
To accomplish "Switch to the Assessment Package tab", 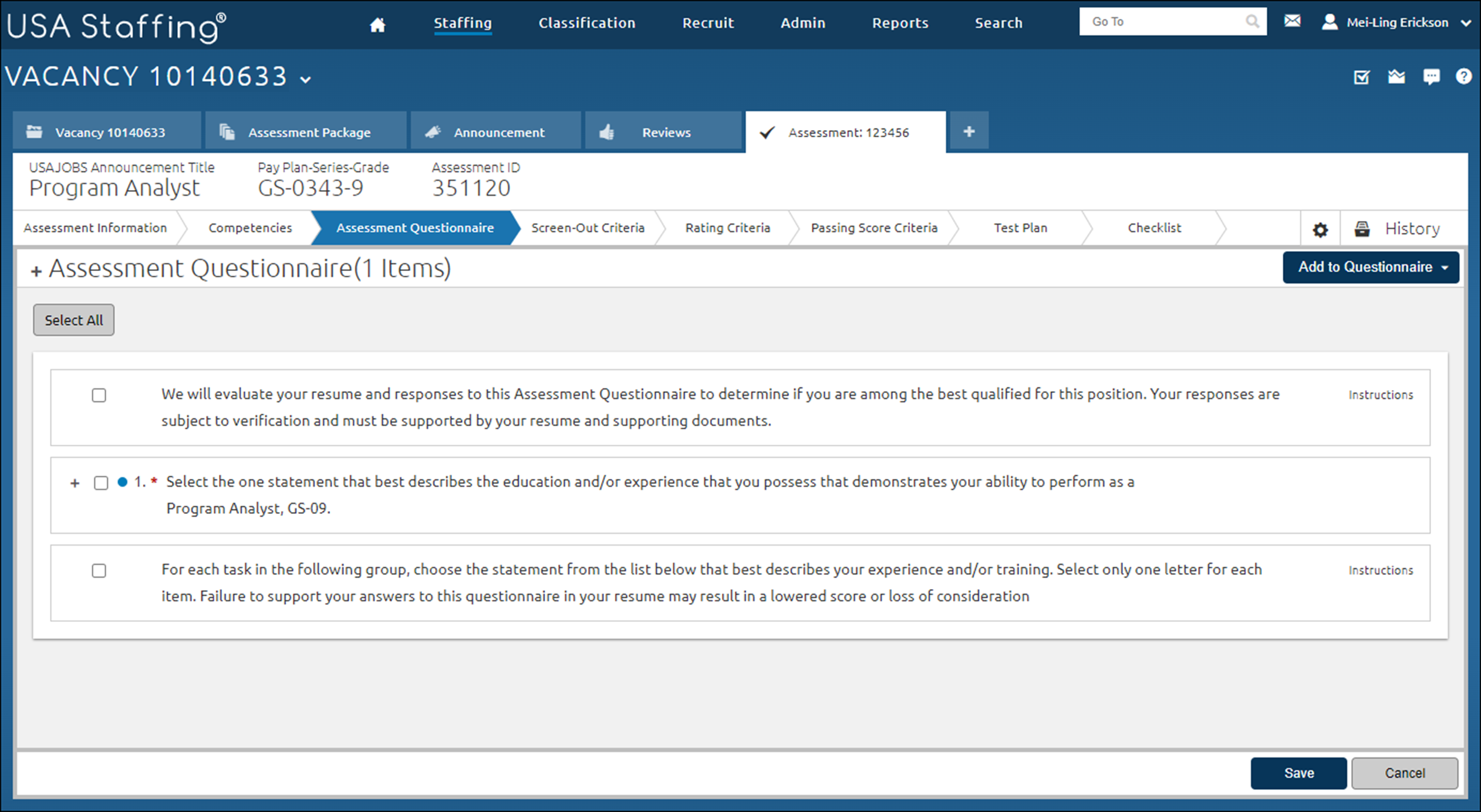I will [x=305, y=131].
